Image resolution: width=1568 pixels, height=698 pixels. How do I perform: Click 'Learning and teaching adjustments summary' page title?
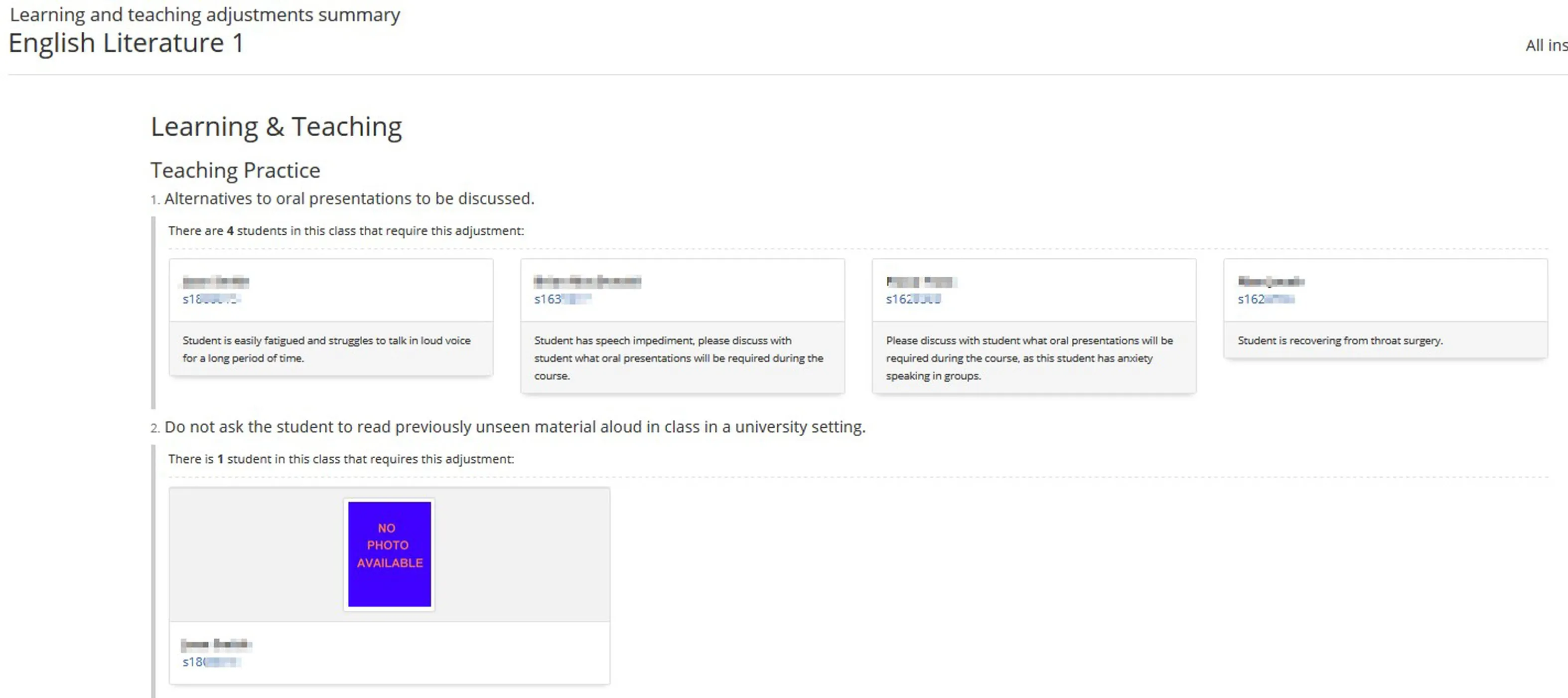click(204, 14)
